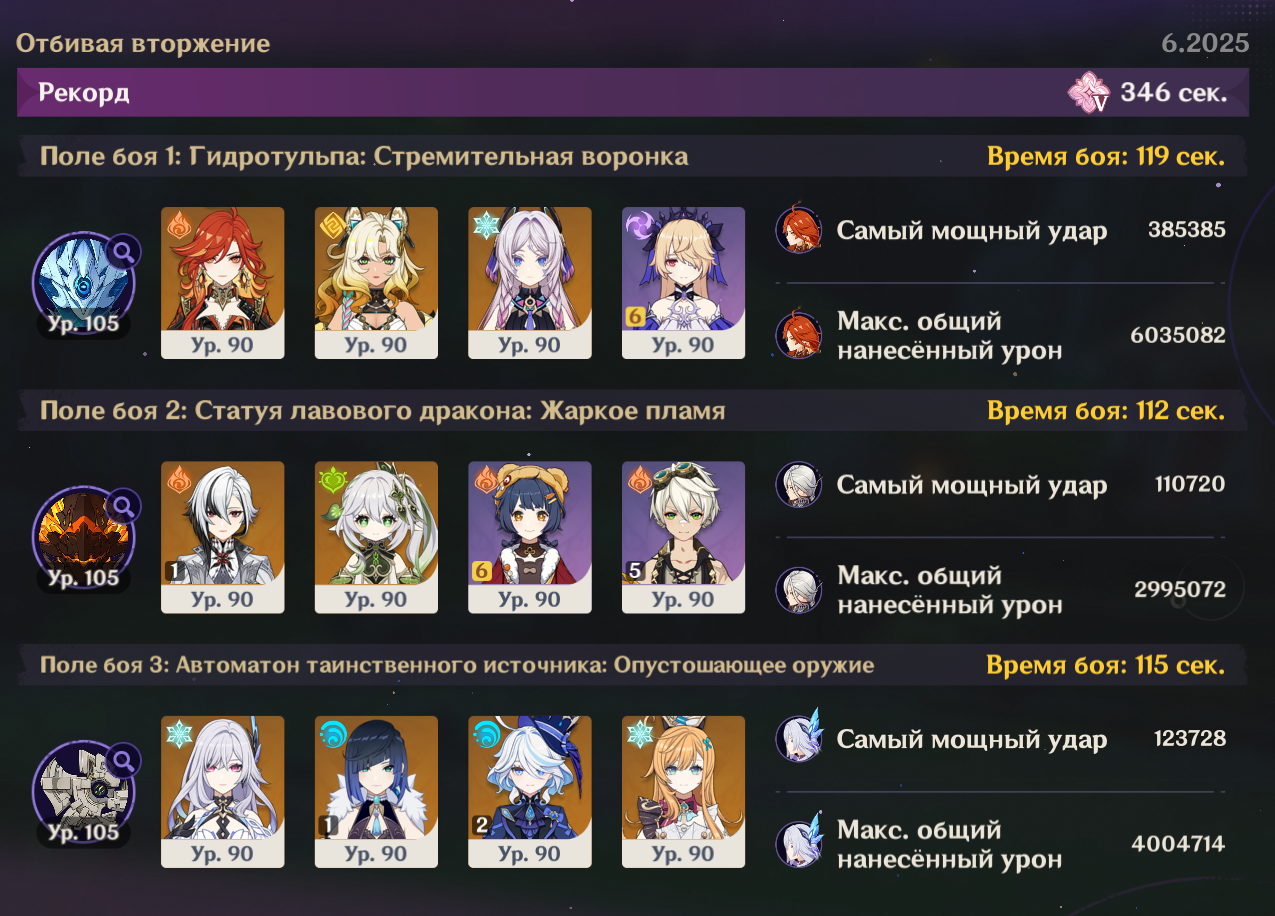Select the black-white haired Pyro character portrait

click(x=223, y=537)
